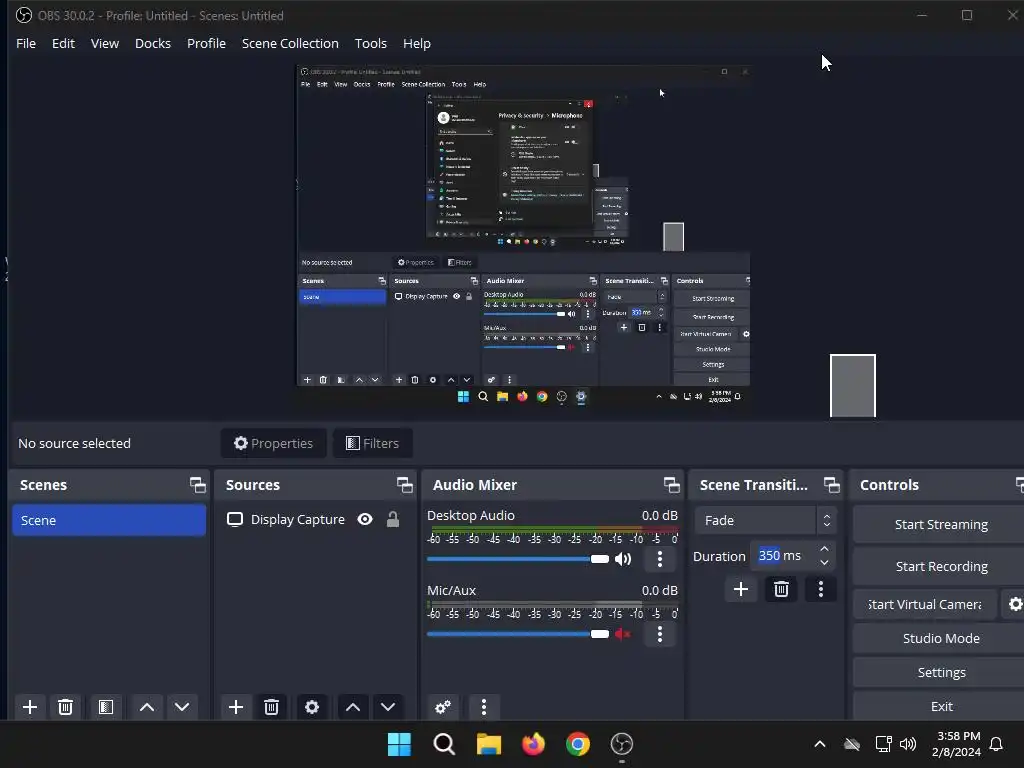1024x768 pixels.
Task: Adjust Mic/Aux volume slider
Action: pos(518,634)
